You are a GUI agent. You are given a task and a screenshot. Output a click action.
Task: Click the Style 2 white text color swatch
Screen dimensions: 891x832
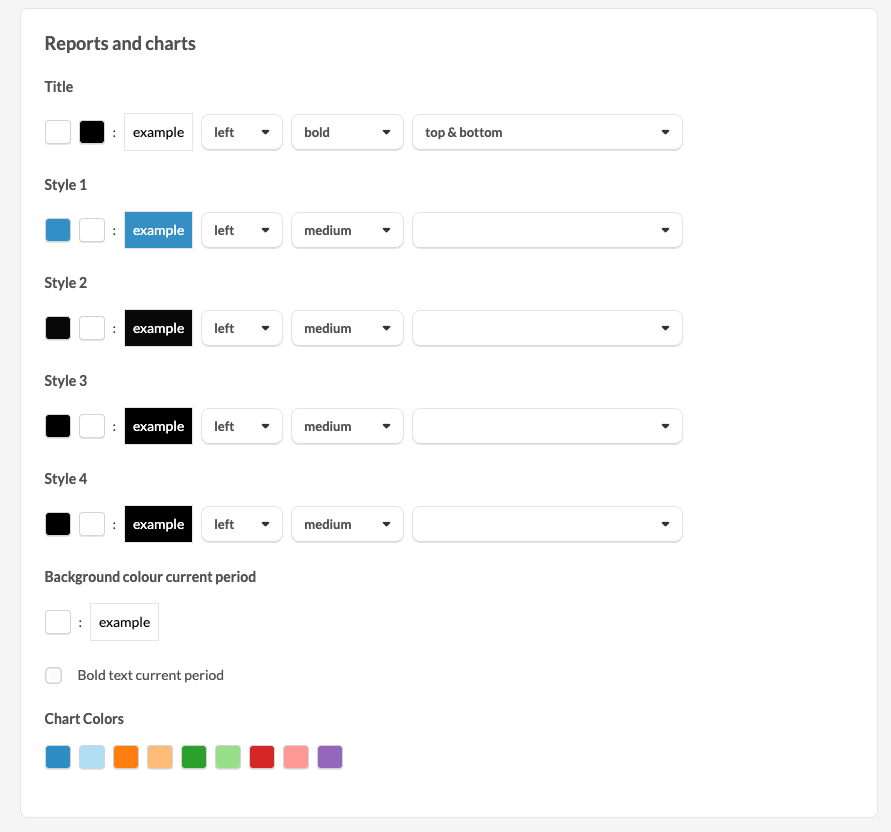pyautogui.click(x=92, y=328)
